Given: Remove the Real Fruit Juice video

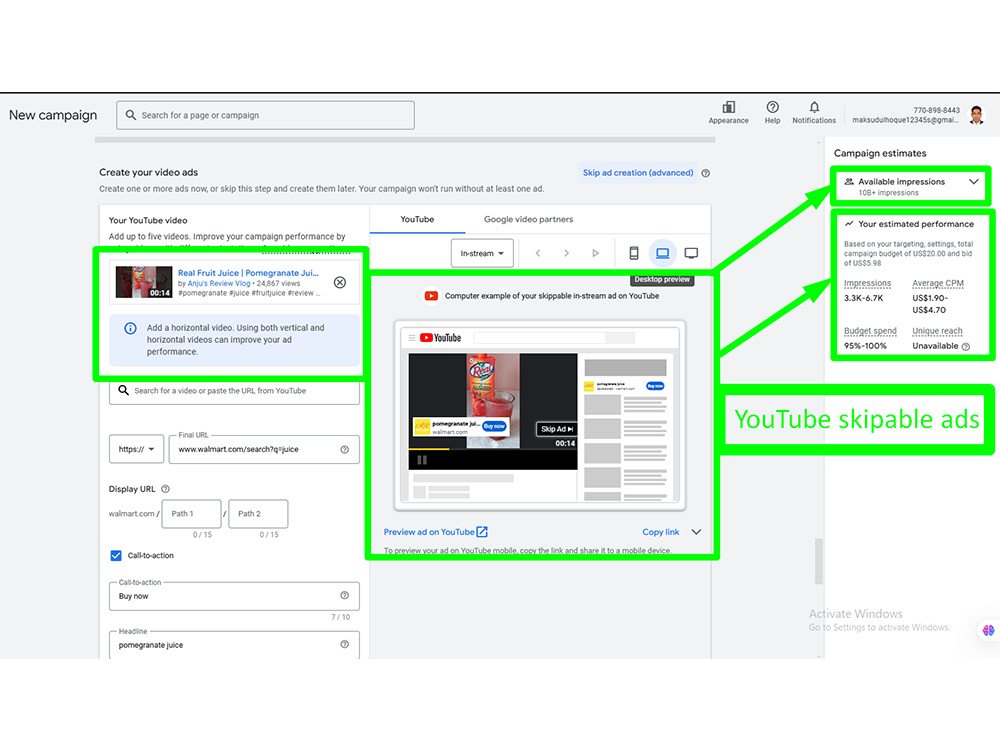Looking at the screenshot, I should coord(340,282).
